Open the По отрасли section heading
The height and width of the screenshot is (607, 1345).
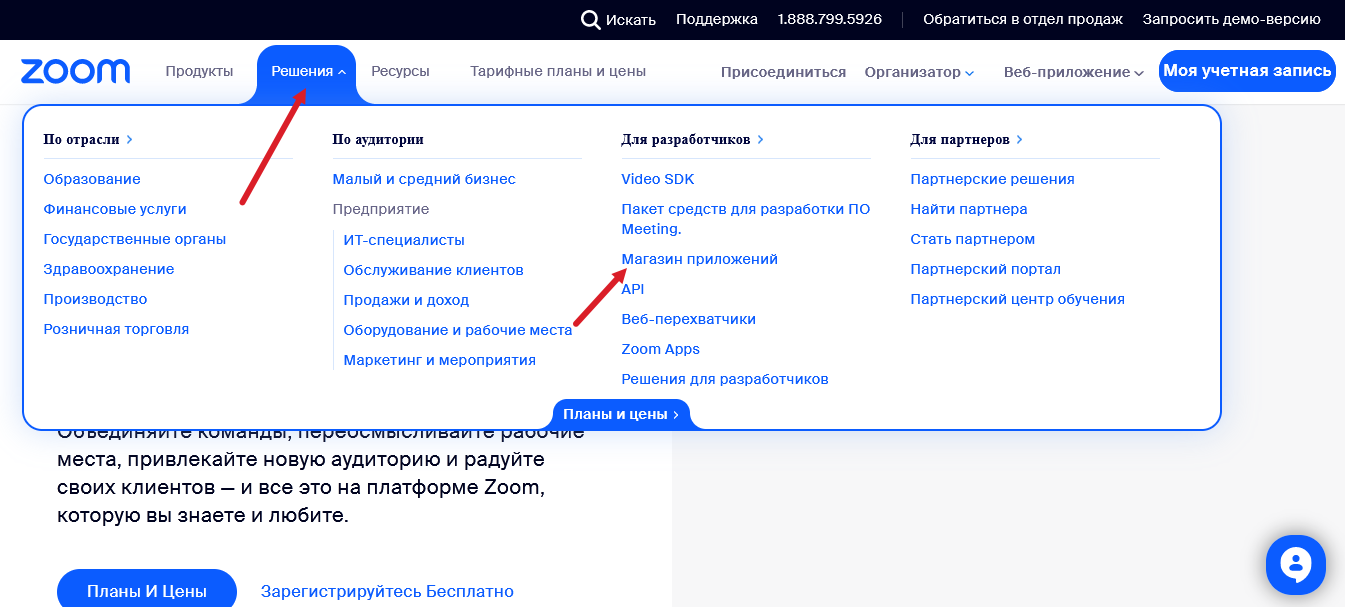88,140
